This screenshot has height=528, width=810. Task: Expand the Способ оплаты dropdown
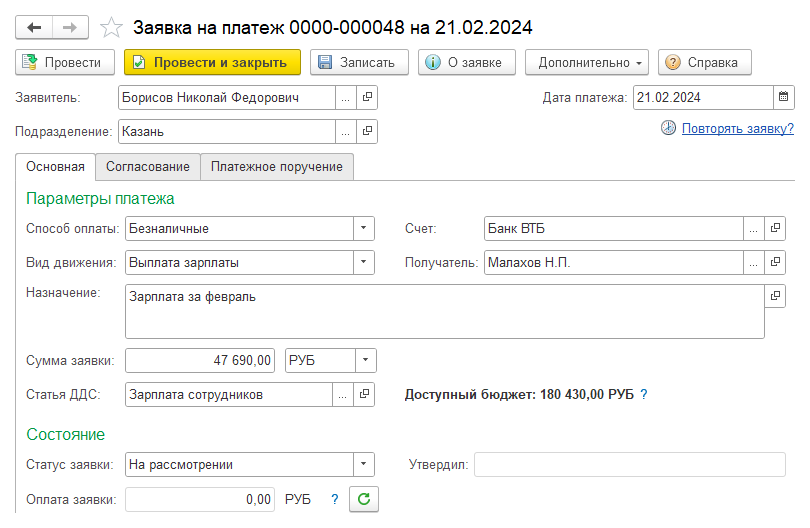click(364, 228)
